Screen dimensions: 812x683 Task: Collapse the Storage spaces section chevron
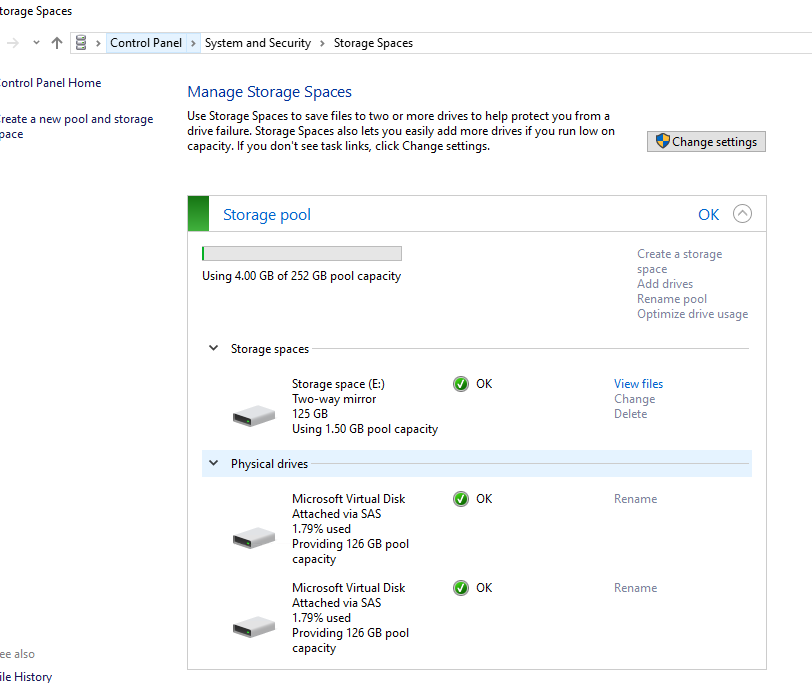pos(213,348)
